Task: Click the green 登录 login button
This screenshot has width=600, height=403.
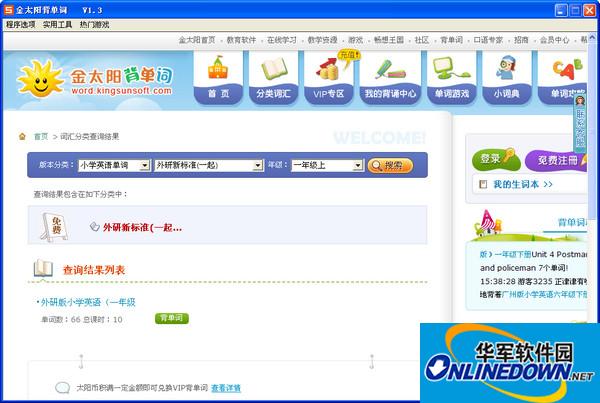Action: pos(496,159)
